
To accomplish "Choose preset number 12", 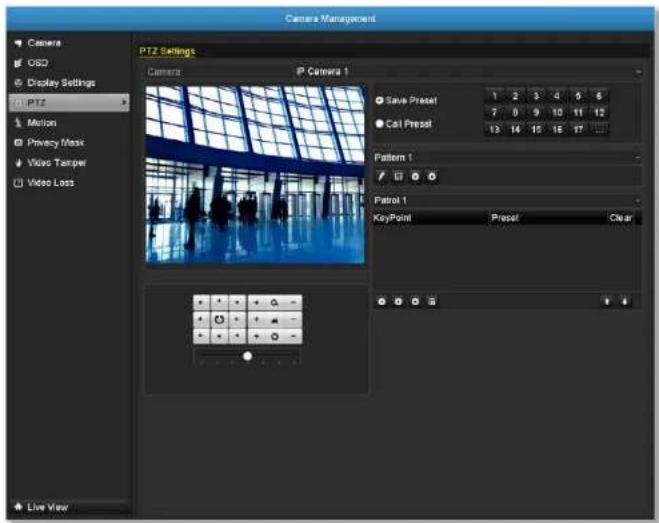I will click(599, 112).
